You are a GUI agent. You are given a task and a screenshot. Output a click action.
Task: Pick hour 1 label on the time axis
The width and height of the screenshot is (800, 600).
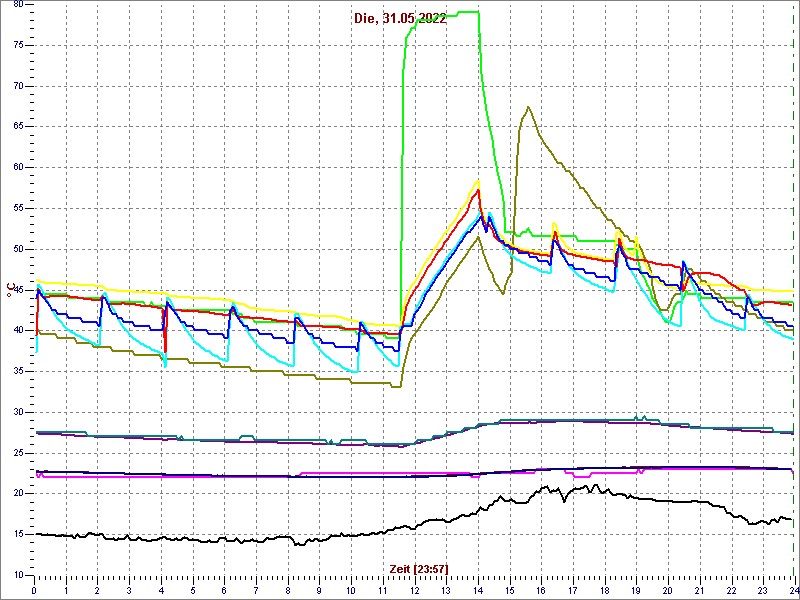coord(66,591)
